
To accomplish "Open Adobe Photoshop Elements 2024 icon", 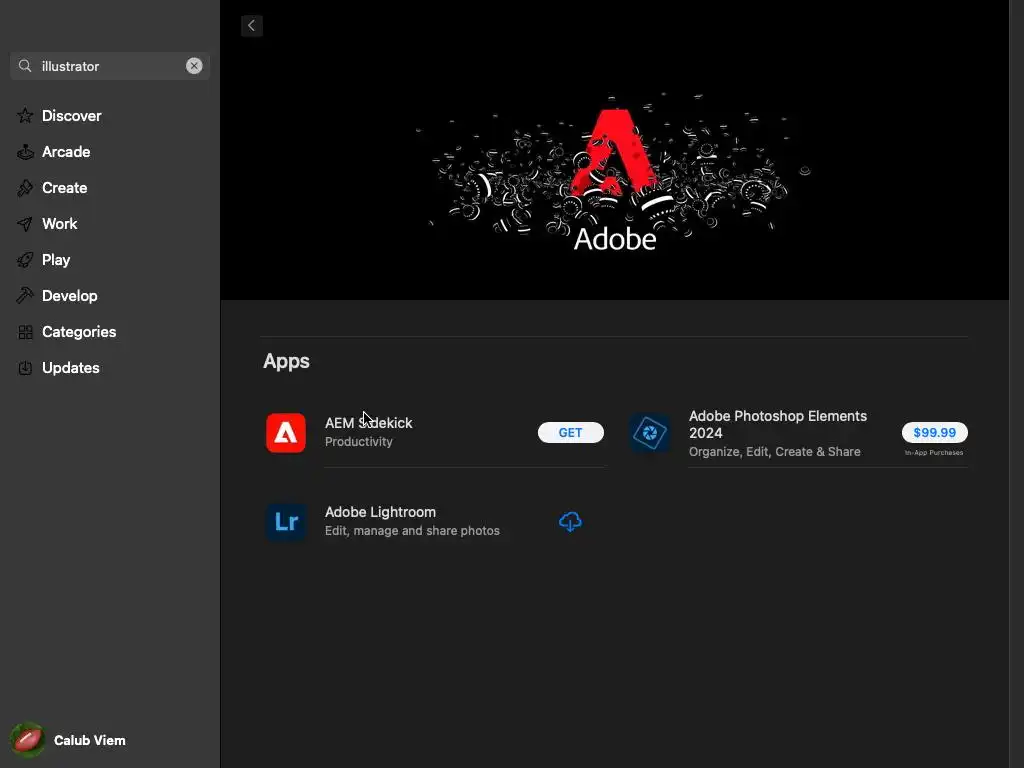I will 650,432.
